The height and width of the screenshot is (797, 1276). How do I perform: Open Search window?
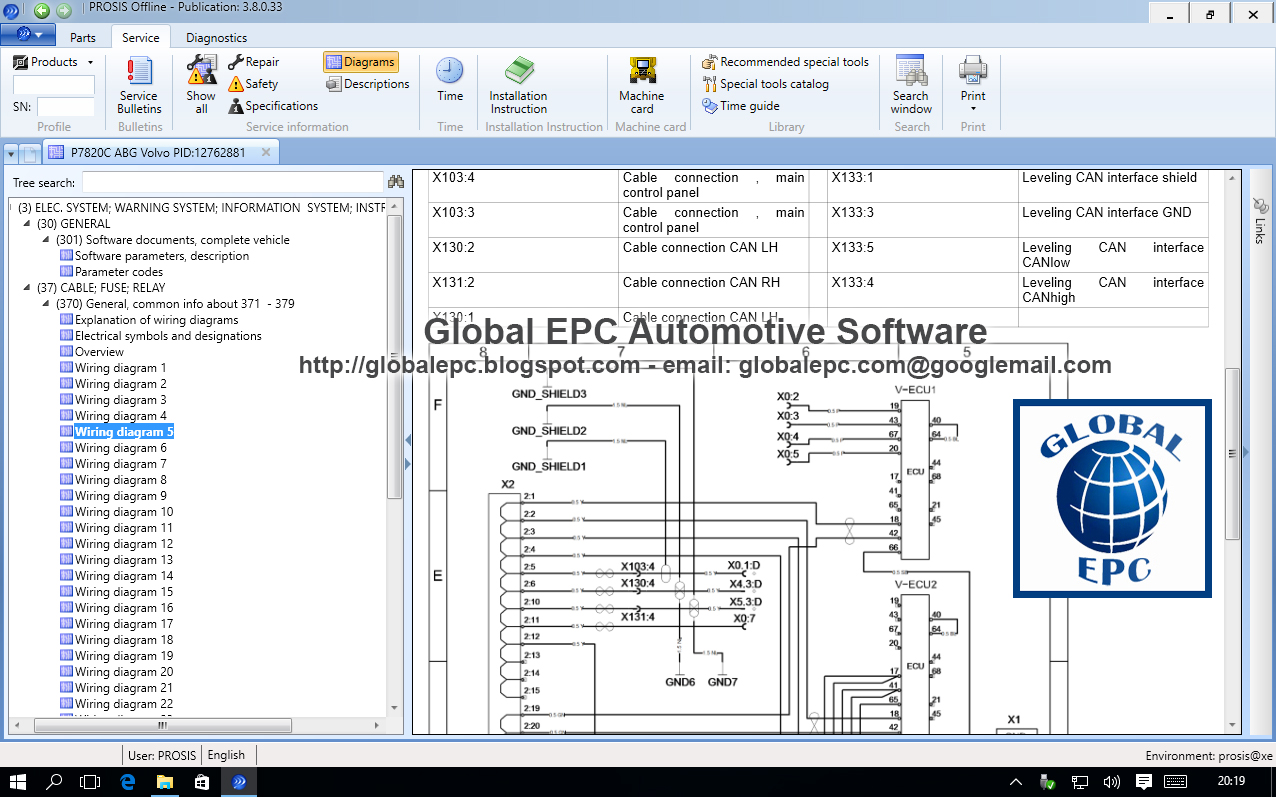(x=911, y=85)
